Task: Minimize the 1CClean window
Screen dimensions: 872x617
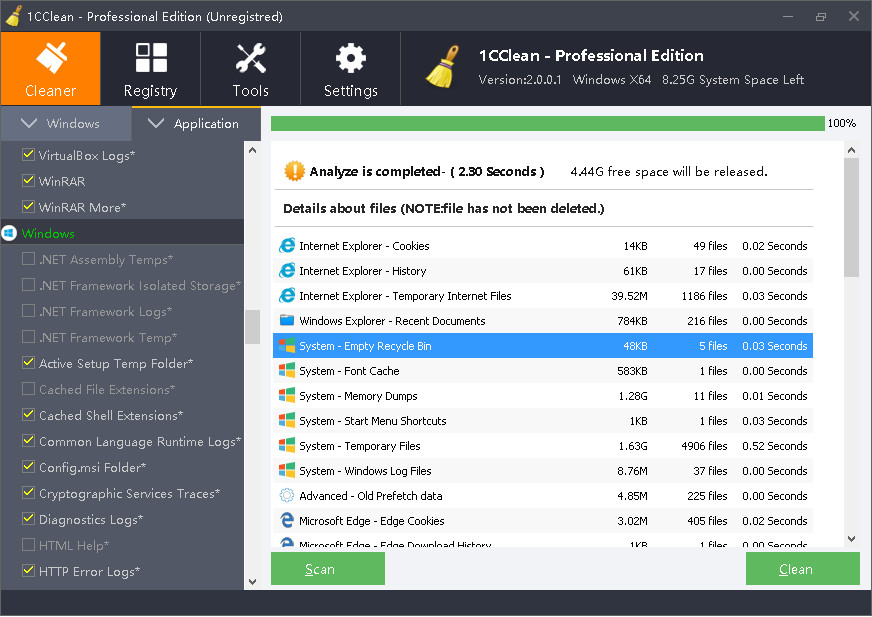Action: (x=788, y=17)
